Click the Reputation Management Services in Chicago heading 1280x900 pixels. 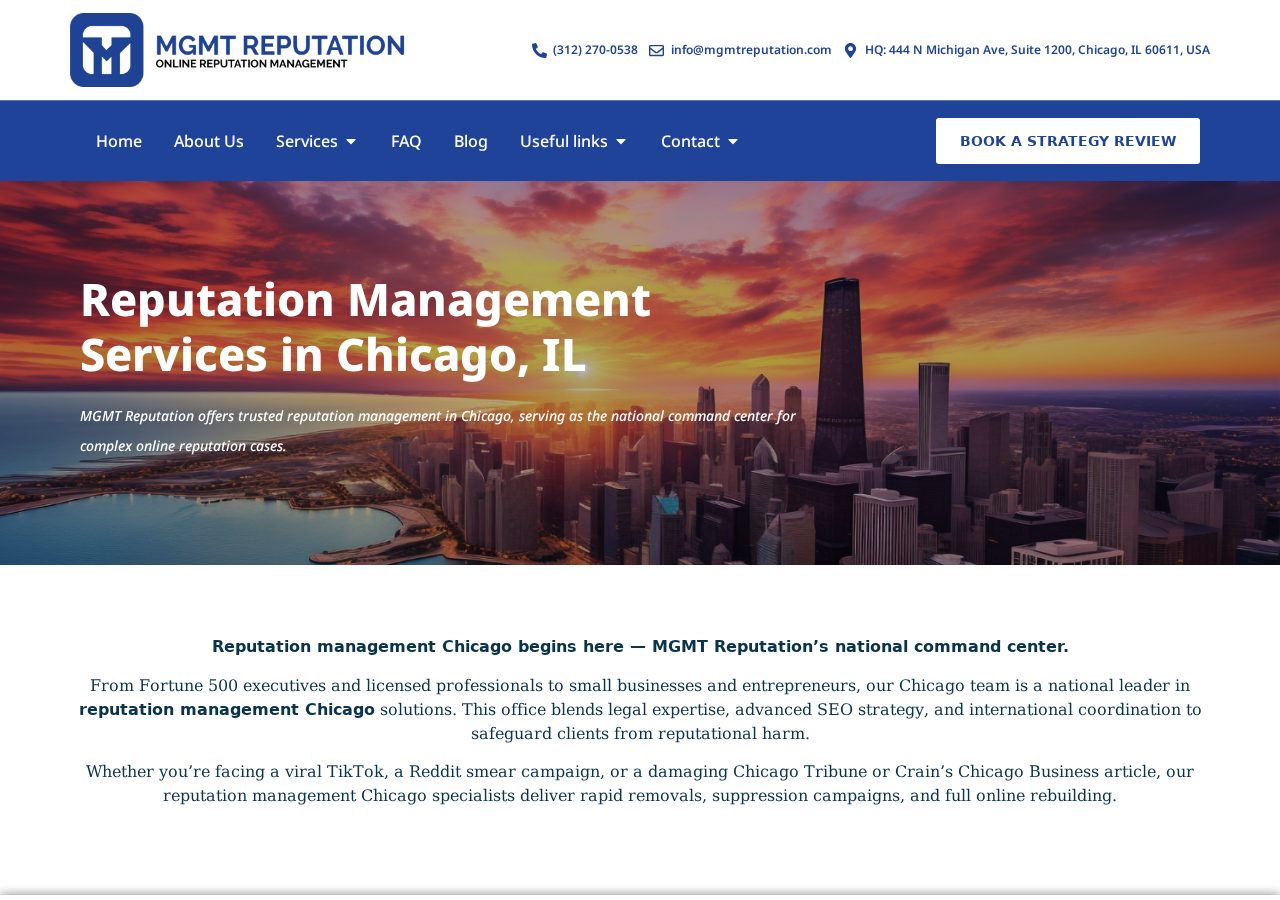pos(366,327)
